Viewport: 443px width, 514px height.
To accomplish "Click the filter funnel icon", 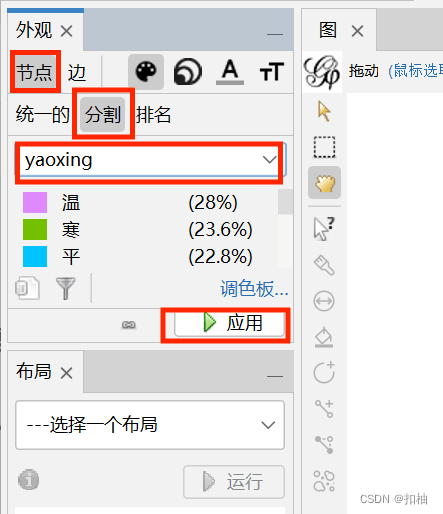I will (66, 288).
